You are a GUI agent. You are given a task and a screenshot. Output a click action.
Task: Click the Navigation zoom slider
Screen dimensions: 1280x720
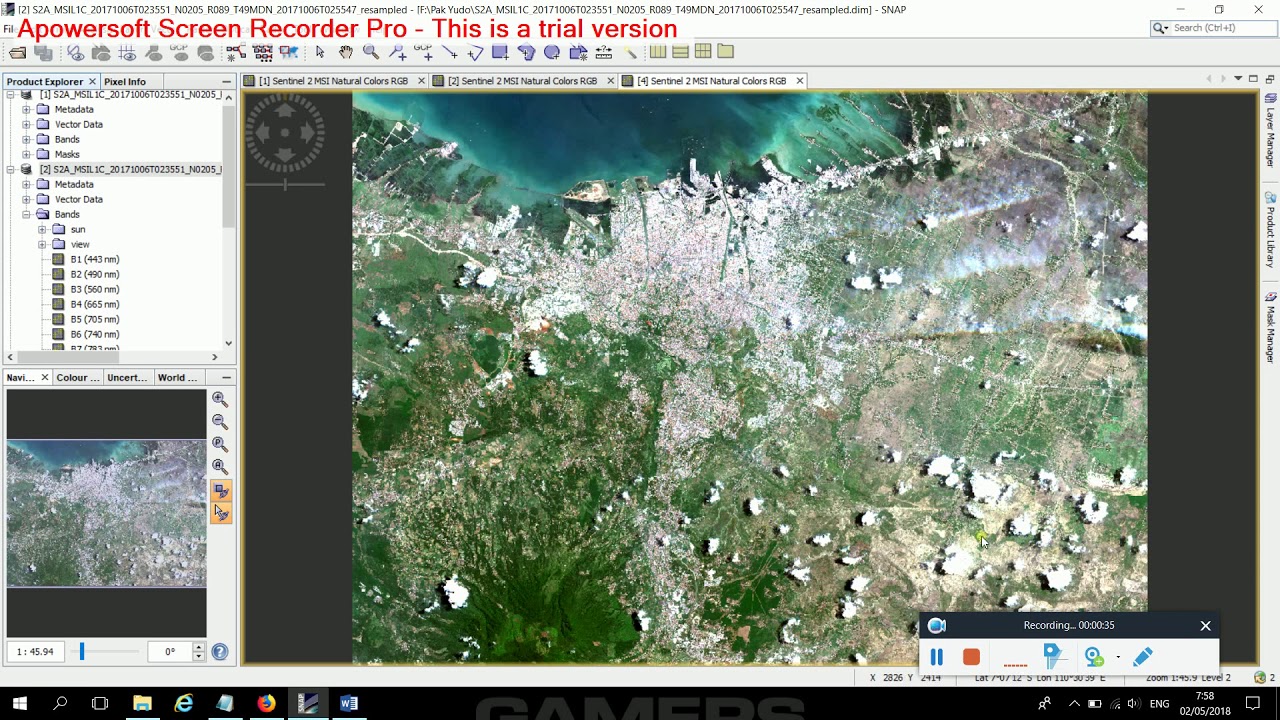(103, 652)
